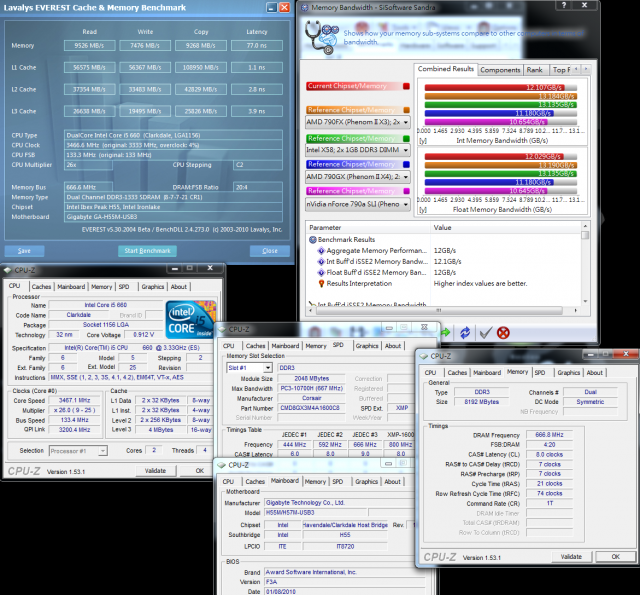Image resolution: width=640 pixels, height=595 pixels.
Task: Click the Benchmark Results globe icon
Action: point(313,240)
